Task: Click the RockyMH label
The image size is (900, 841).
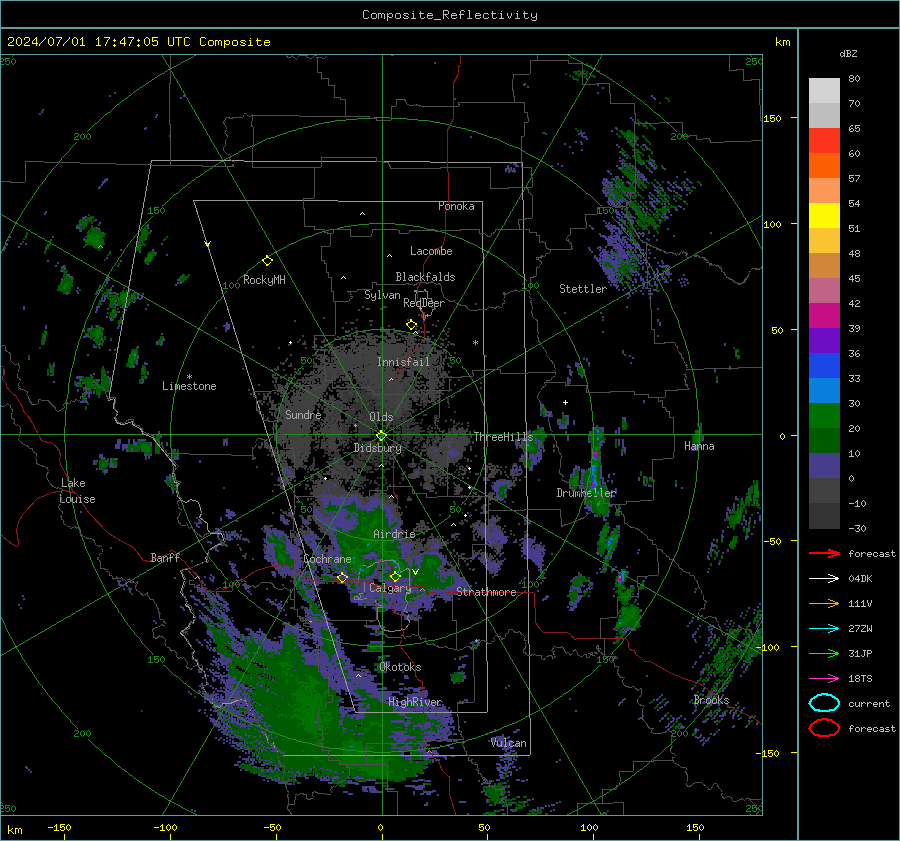Action: pos(264,280)
